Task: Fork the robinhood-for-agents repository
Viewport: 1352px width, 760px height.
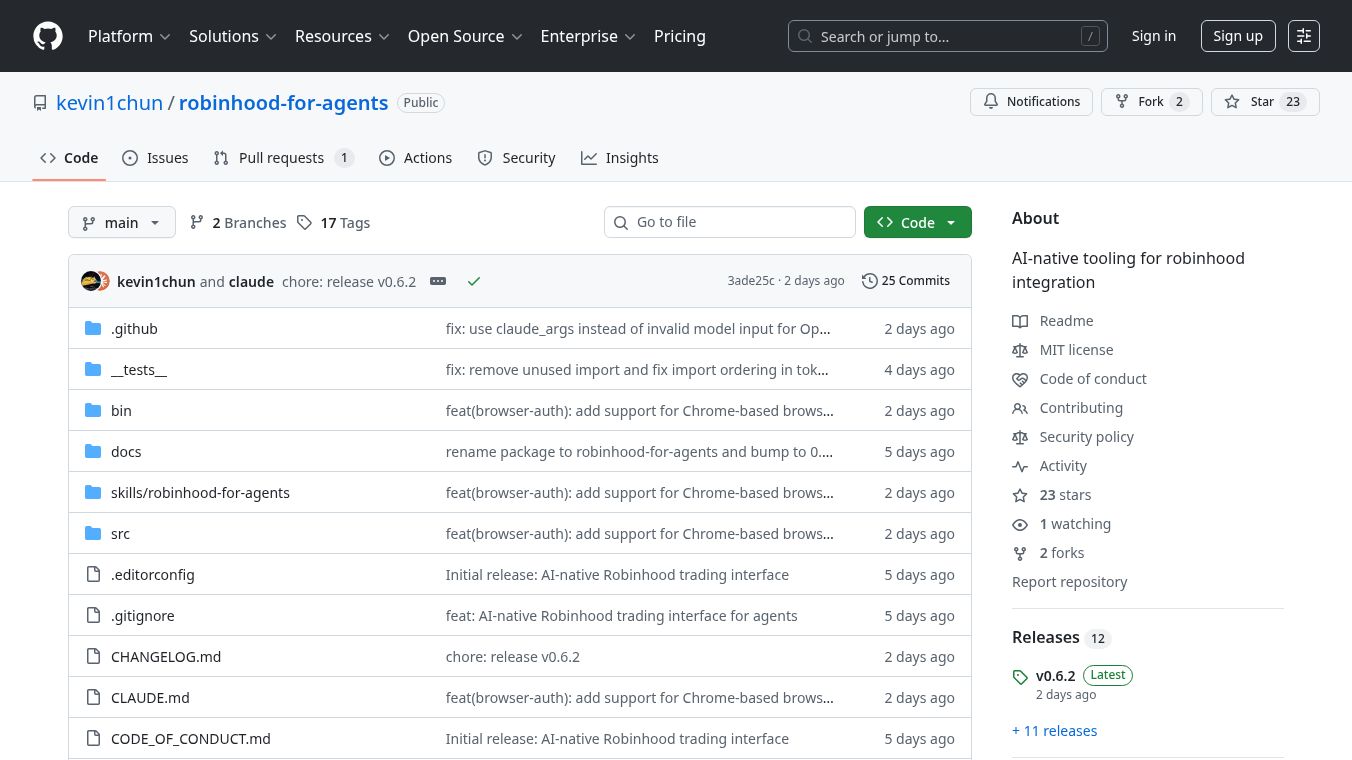Action: pos(1150,102)
